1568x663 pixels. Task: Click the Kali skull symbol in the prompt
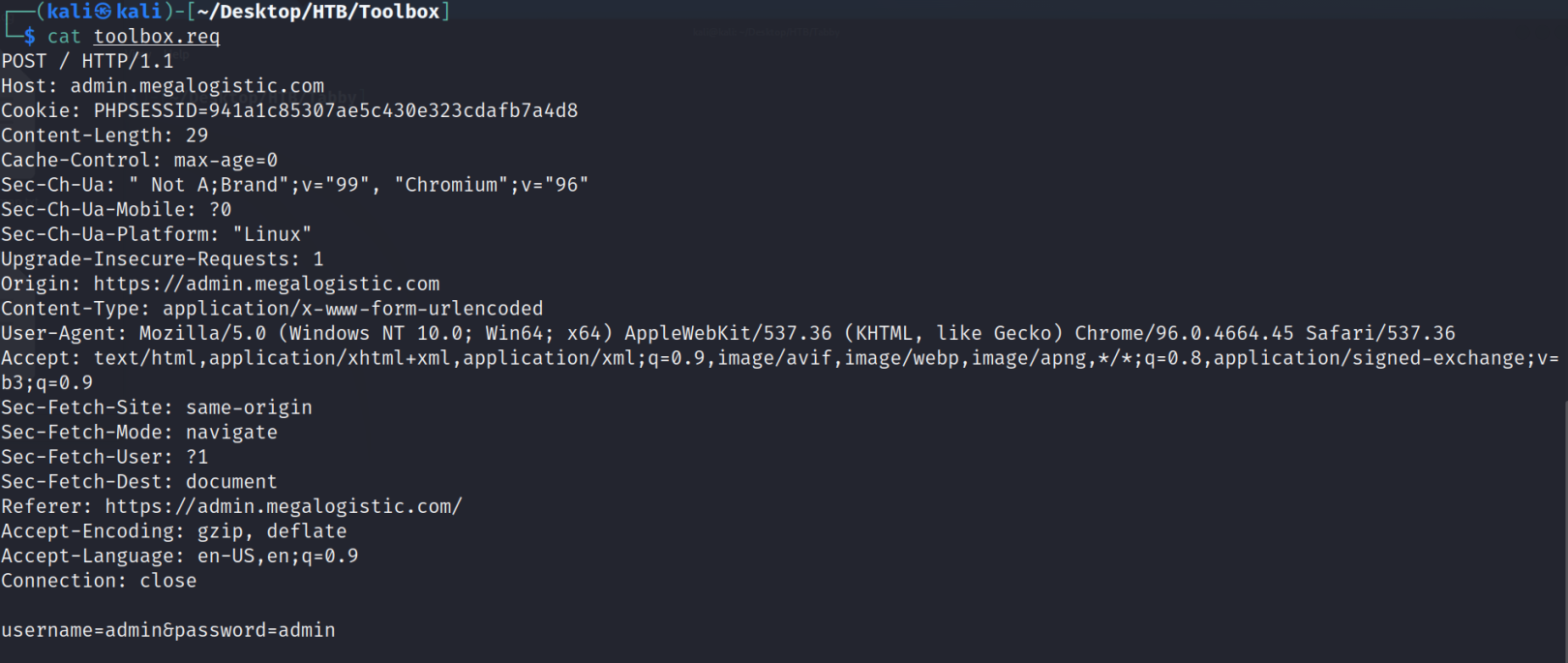tap(103, 12)
